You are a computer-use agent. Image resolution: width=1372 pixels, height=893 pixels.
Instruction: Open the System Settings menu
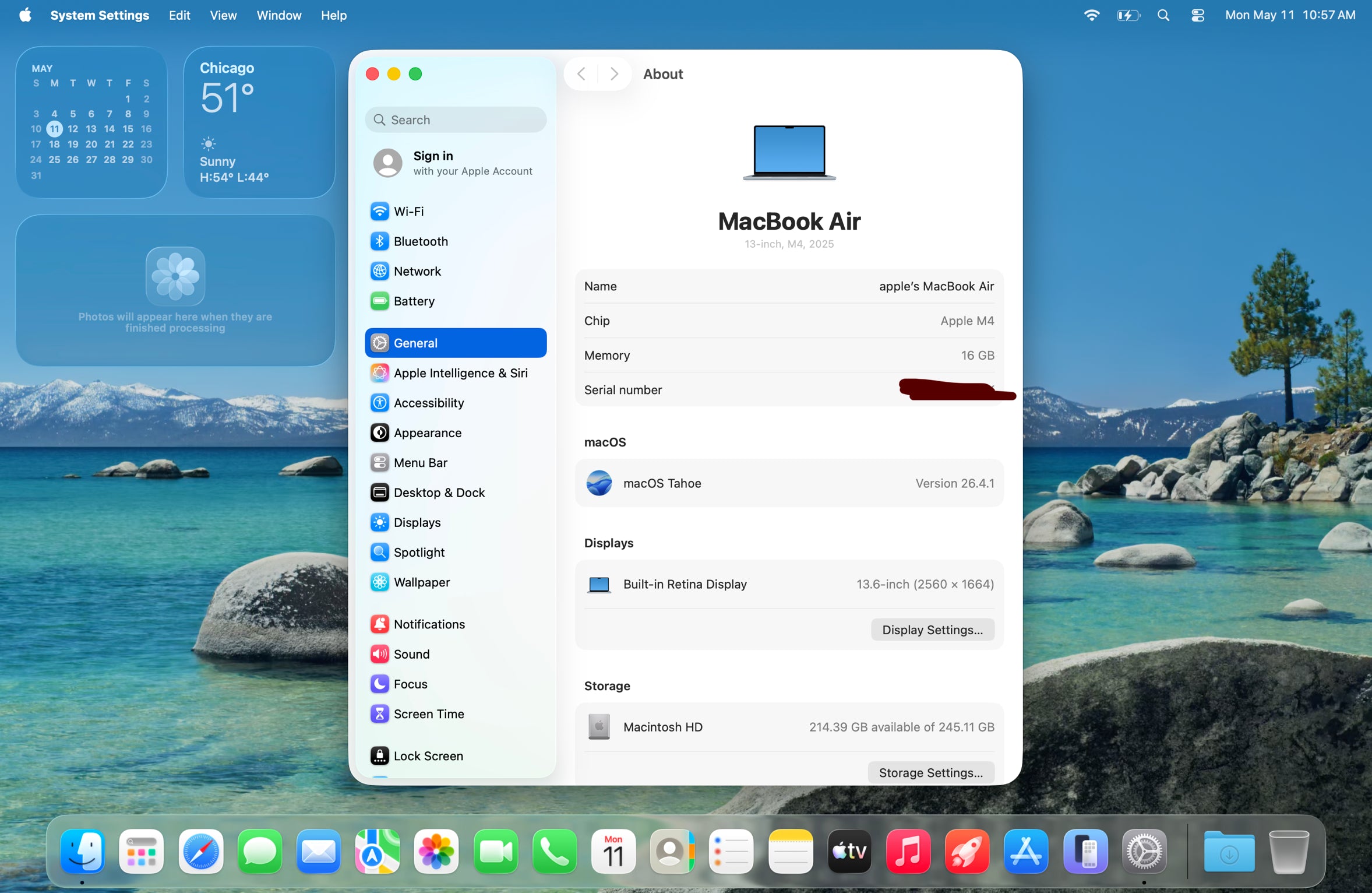100,15
